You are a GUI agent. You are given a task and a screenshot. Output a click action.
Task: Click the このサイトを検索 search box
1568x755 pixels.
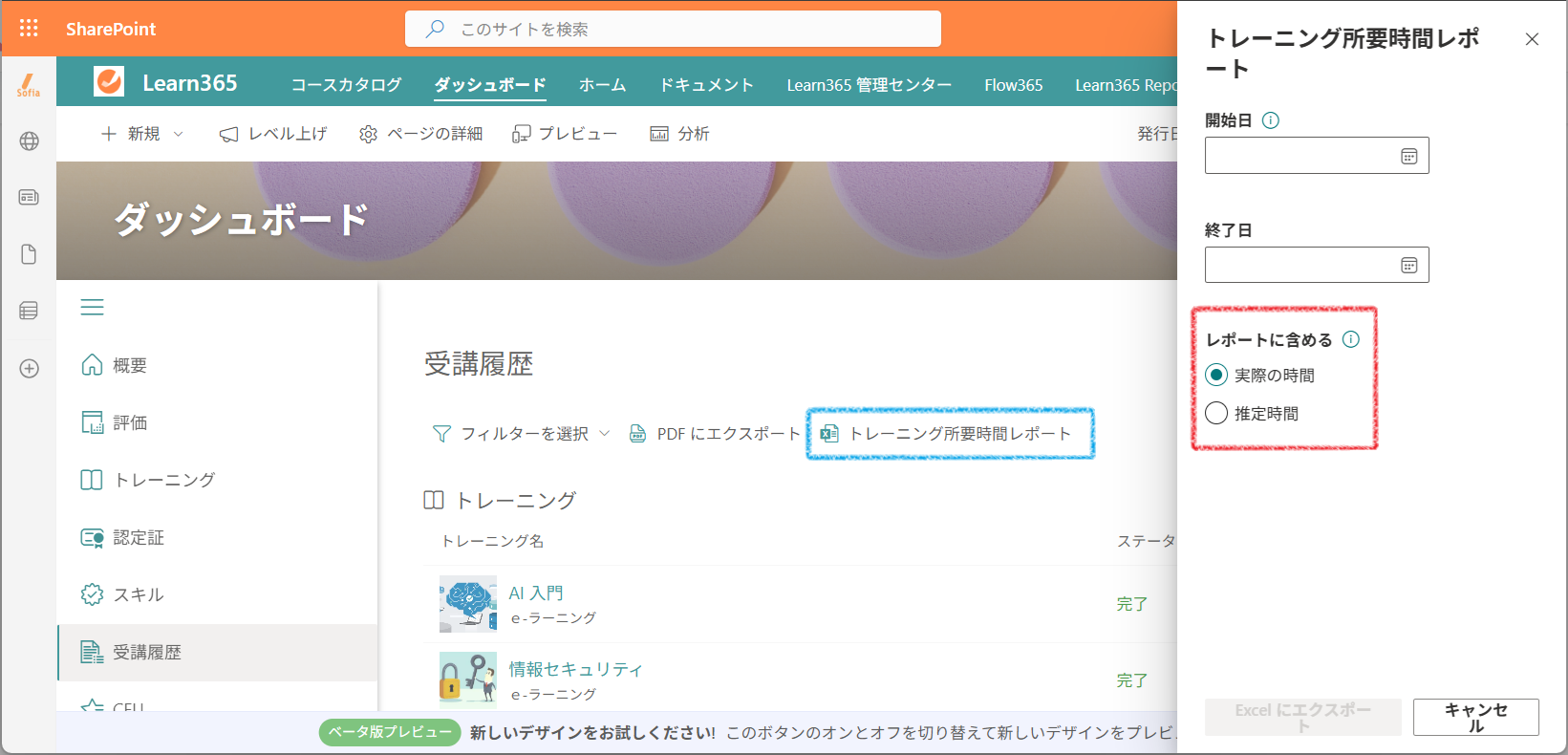[x=673, y=29]
